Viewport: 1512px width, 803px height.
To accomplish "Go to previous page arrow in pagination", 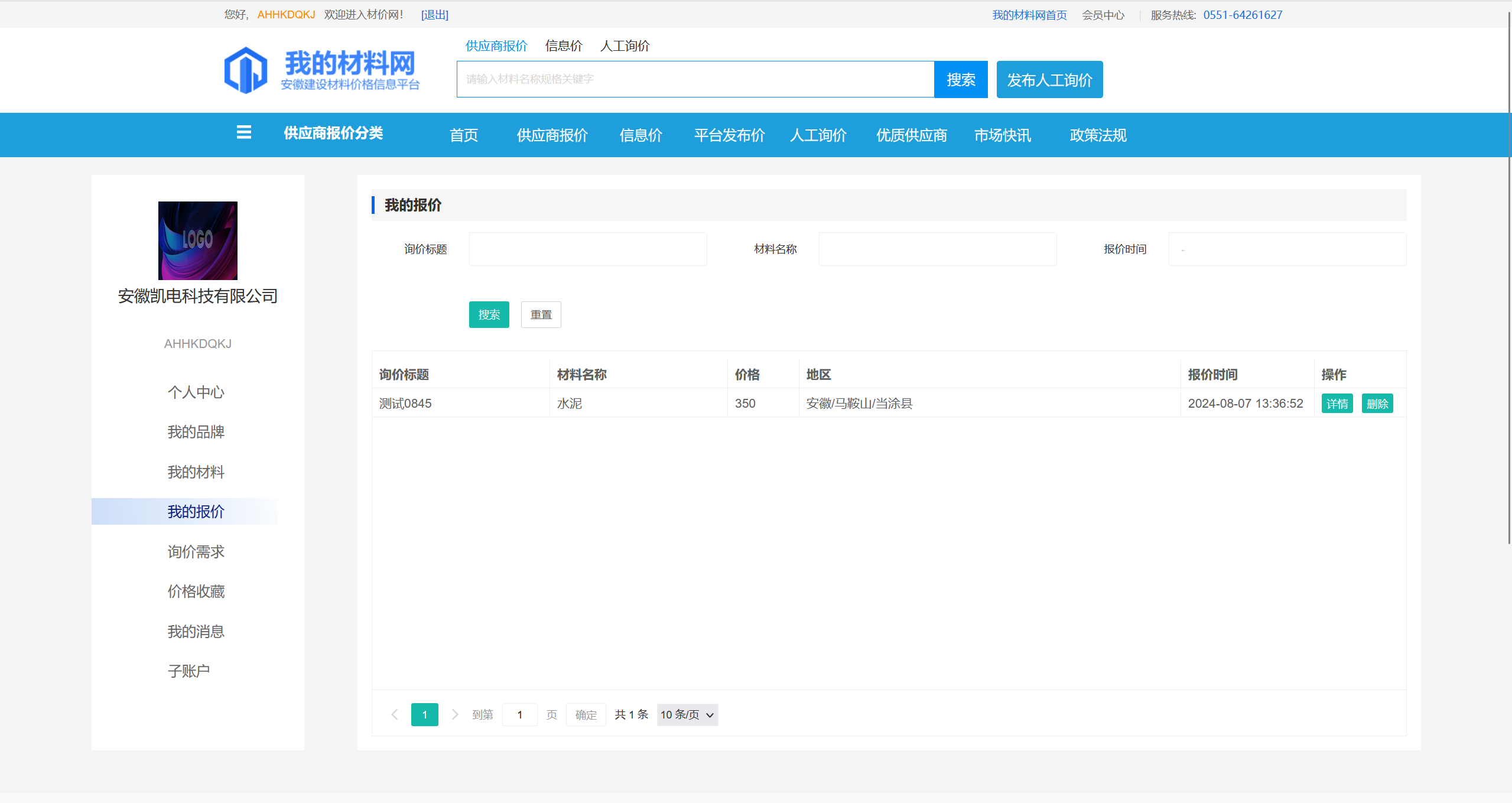I will pos(395,714).
